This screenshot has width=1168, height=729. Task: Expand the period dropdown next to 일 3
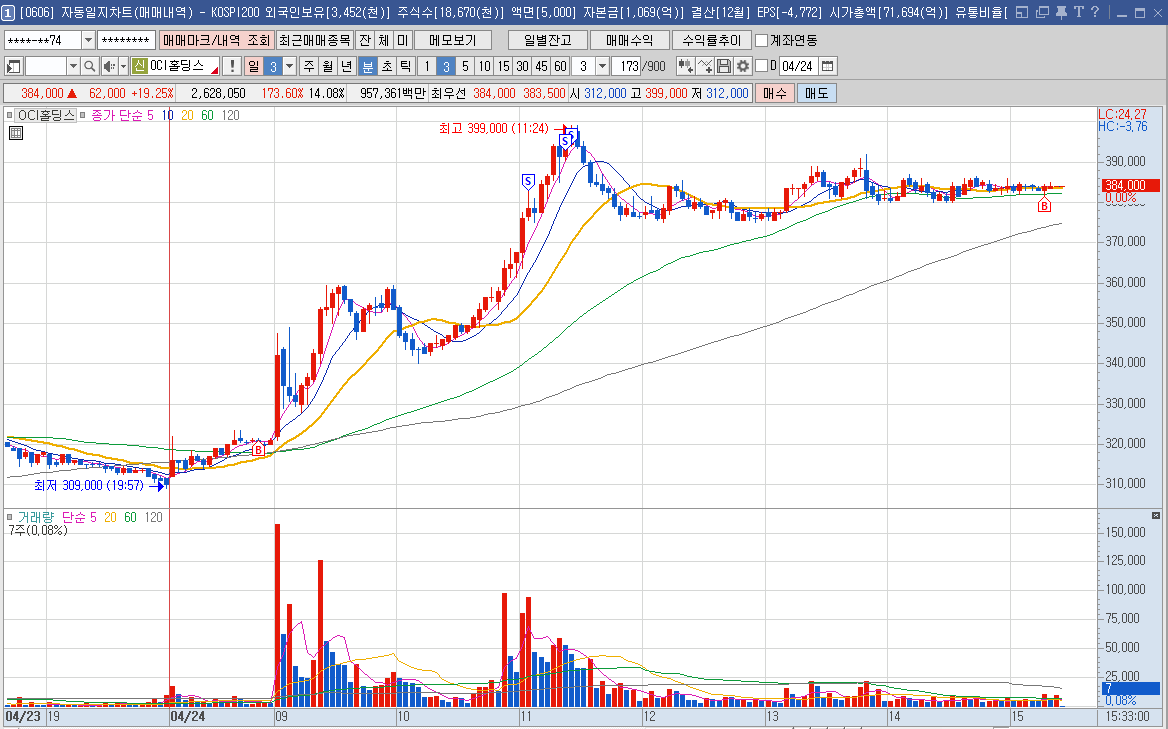coord(289,66)
